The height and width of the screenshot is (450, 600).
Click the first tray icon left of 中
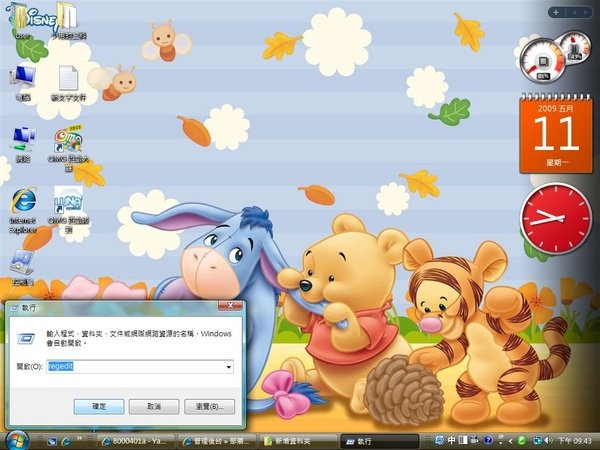(439, 440)
